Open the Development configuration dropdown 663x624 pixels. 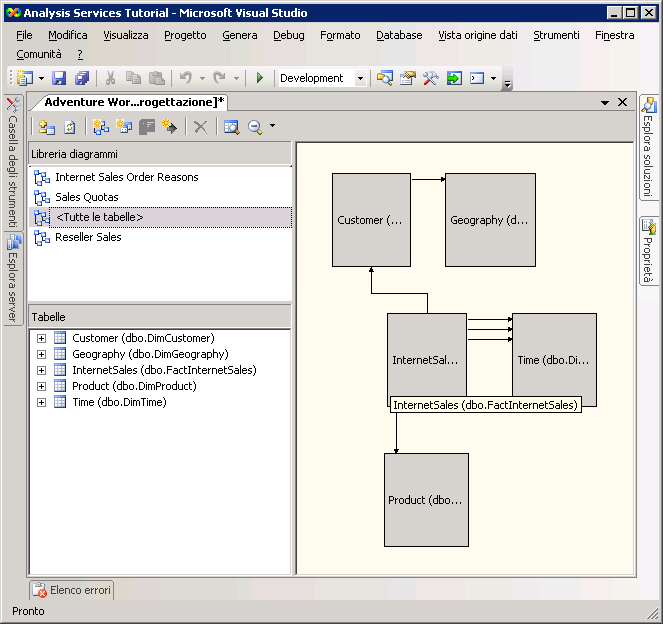pos(362,78)
